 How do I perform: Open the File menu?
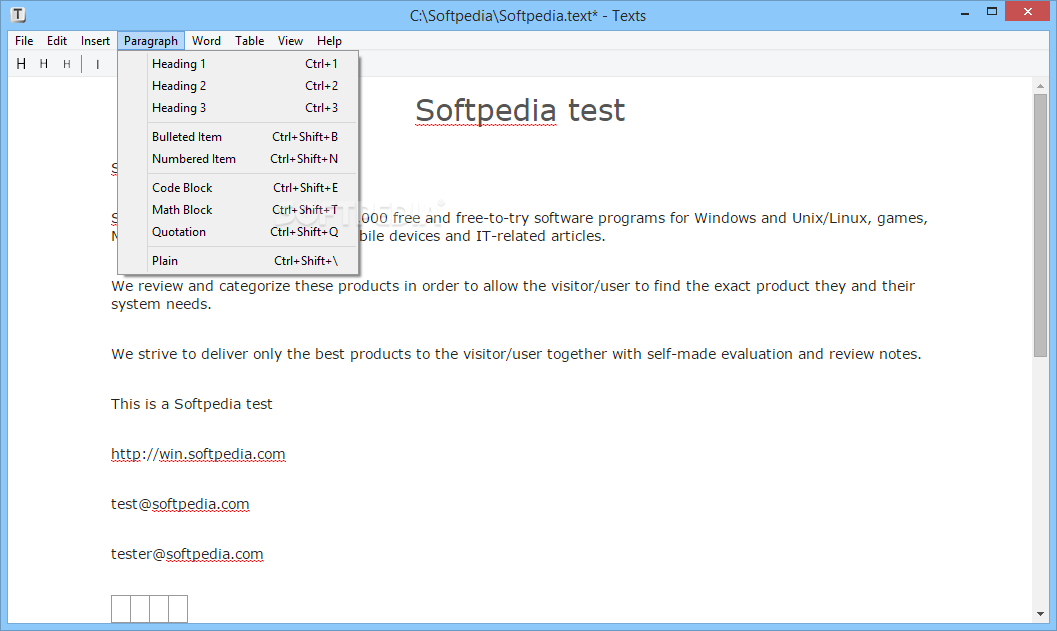click(x=24, y=40)
